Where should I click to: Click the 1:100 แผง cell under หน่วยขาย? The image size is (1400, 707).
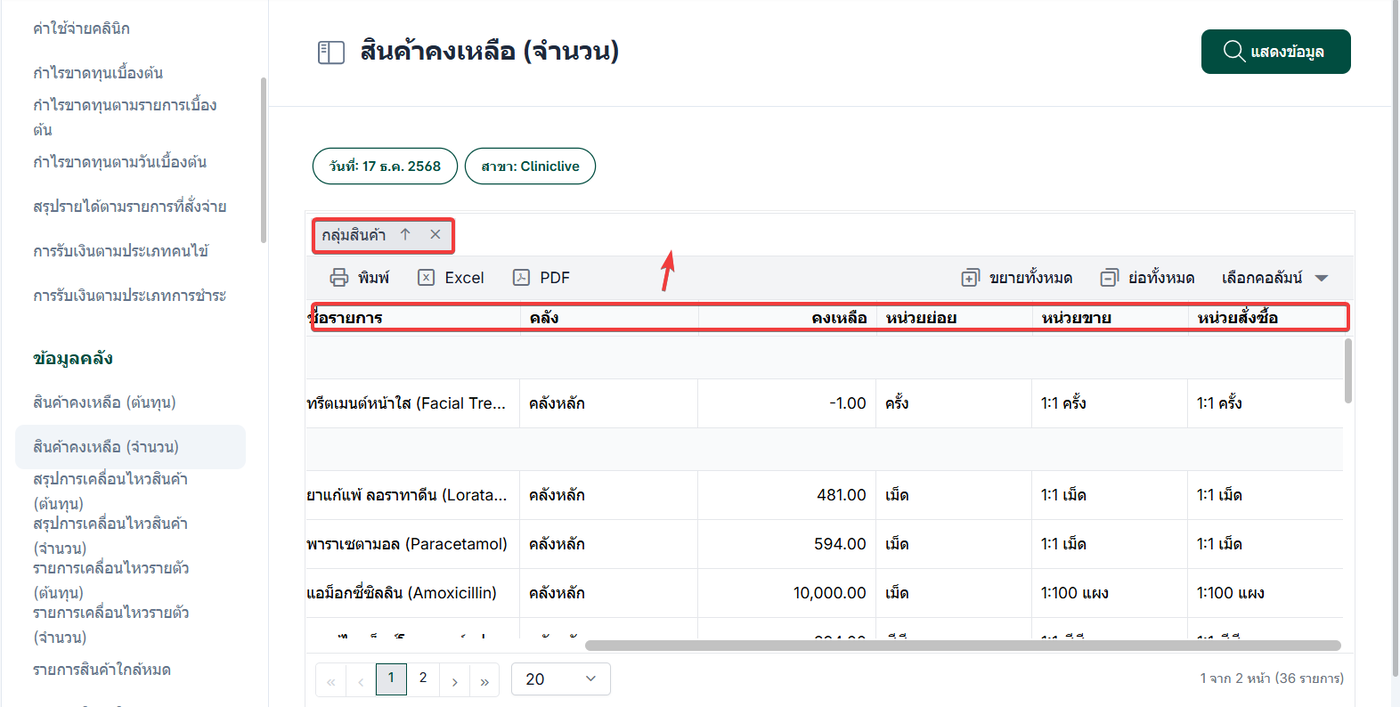pyautogui.click(x=1110, y=593)
